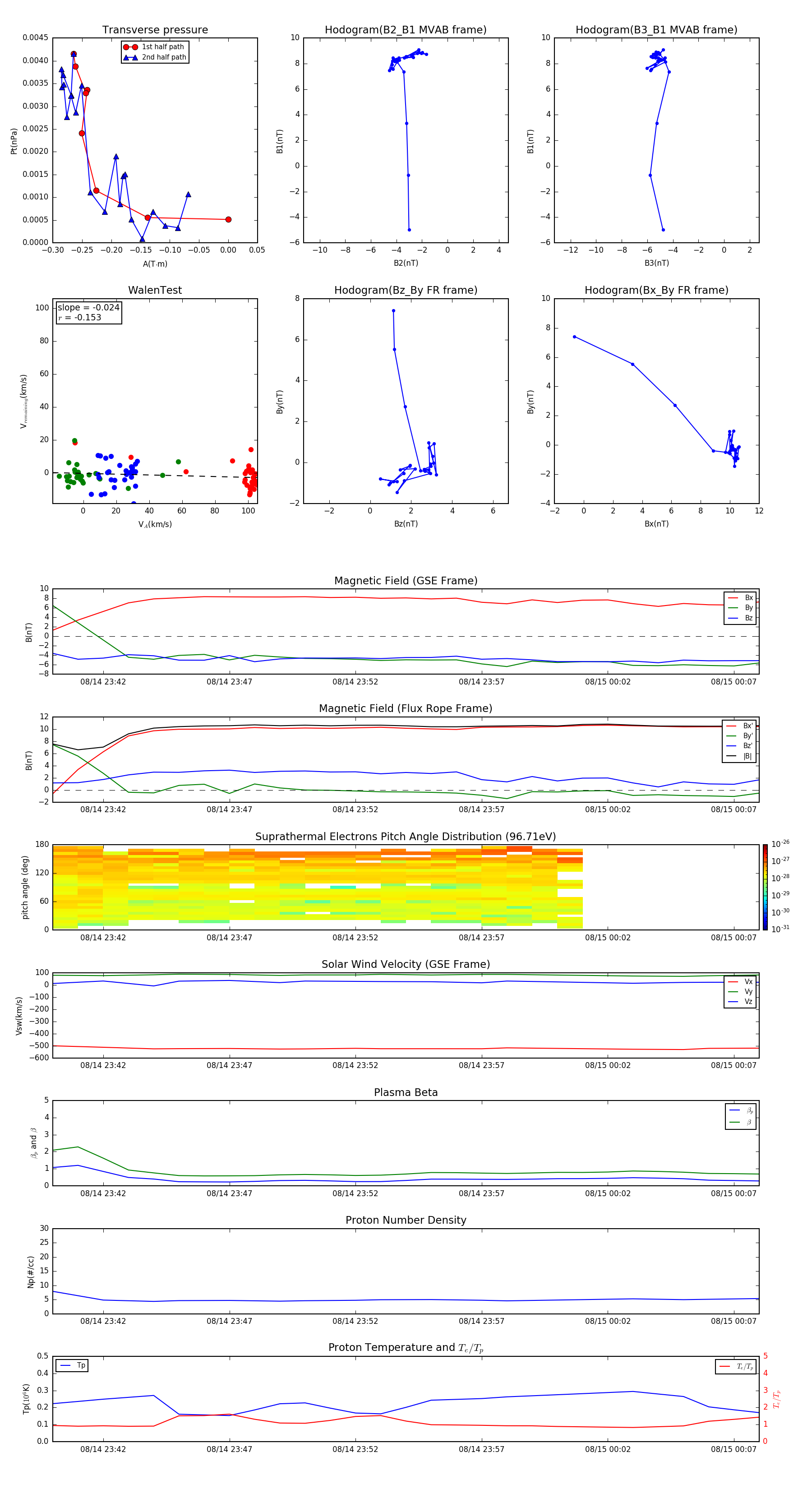This screenshot has width=812, height=1489.
Task: Select the By entry in GSE legend
Action: click(741, 607)
